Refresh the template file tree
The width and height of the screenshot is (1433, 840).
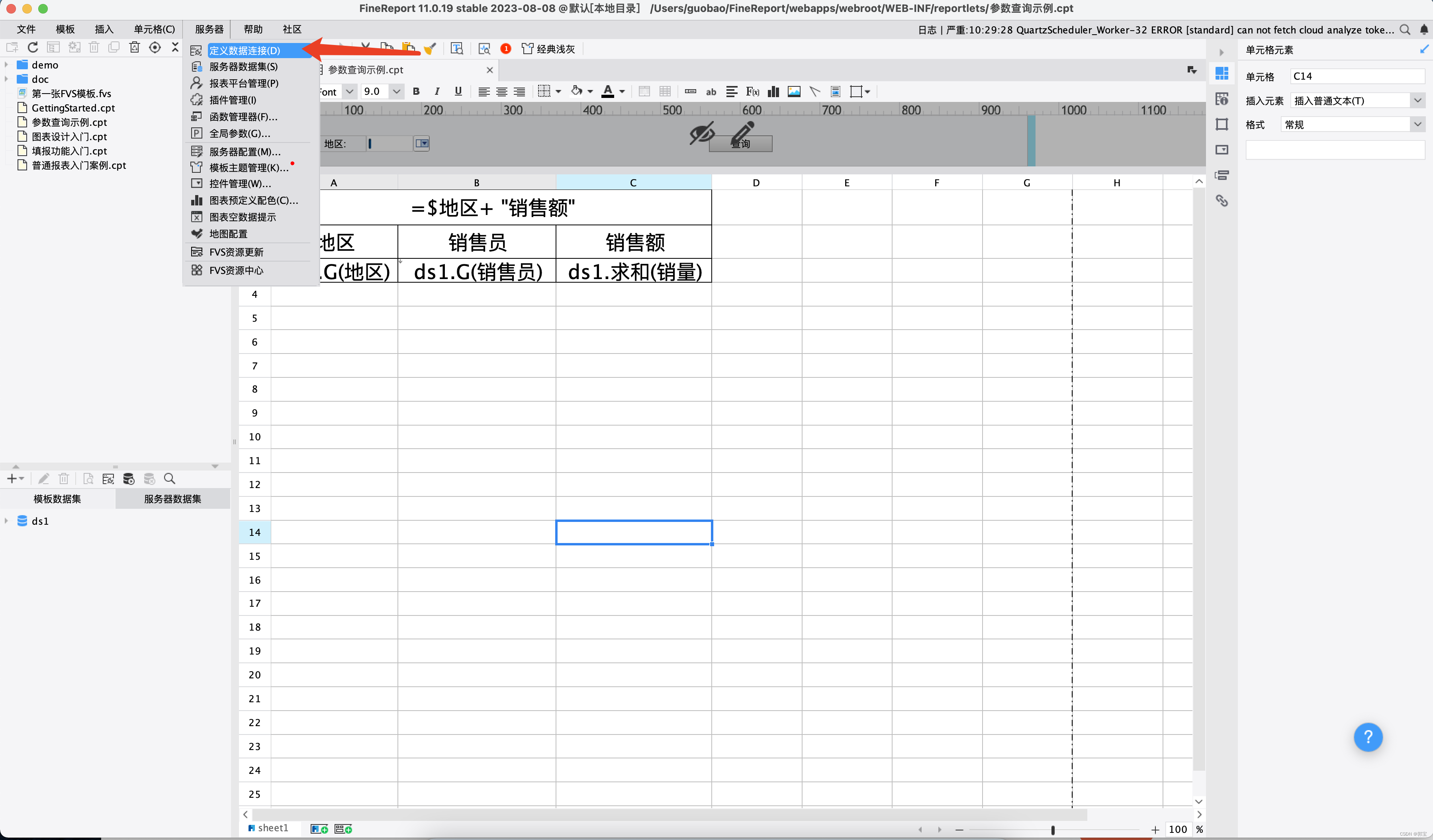tap(33, 48)
